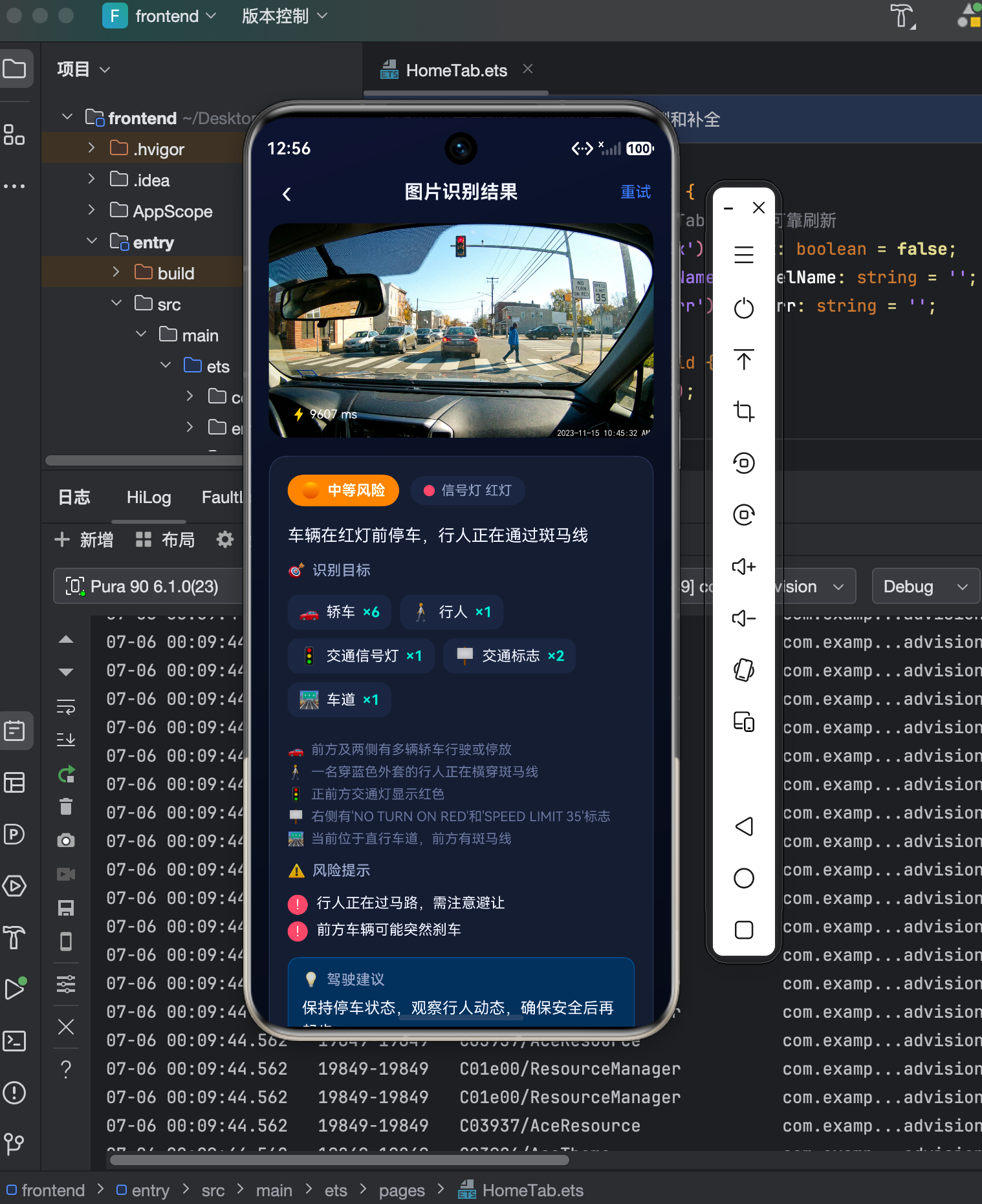Collapse the ets folder
The height and width of the screenshot is (1204, 982).
click(165, 365)
